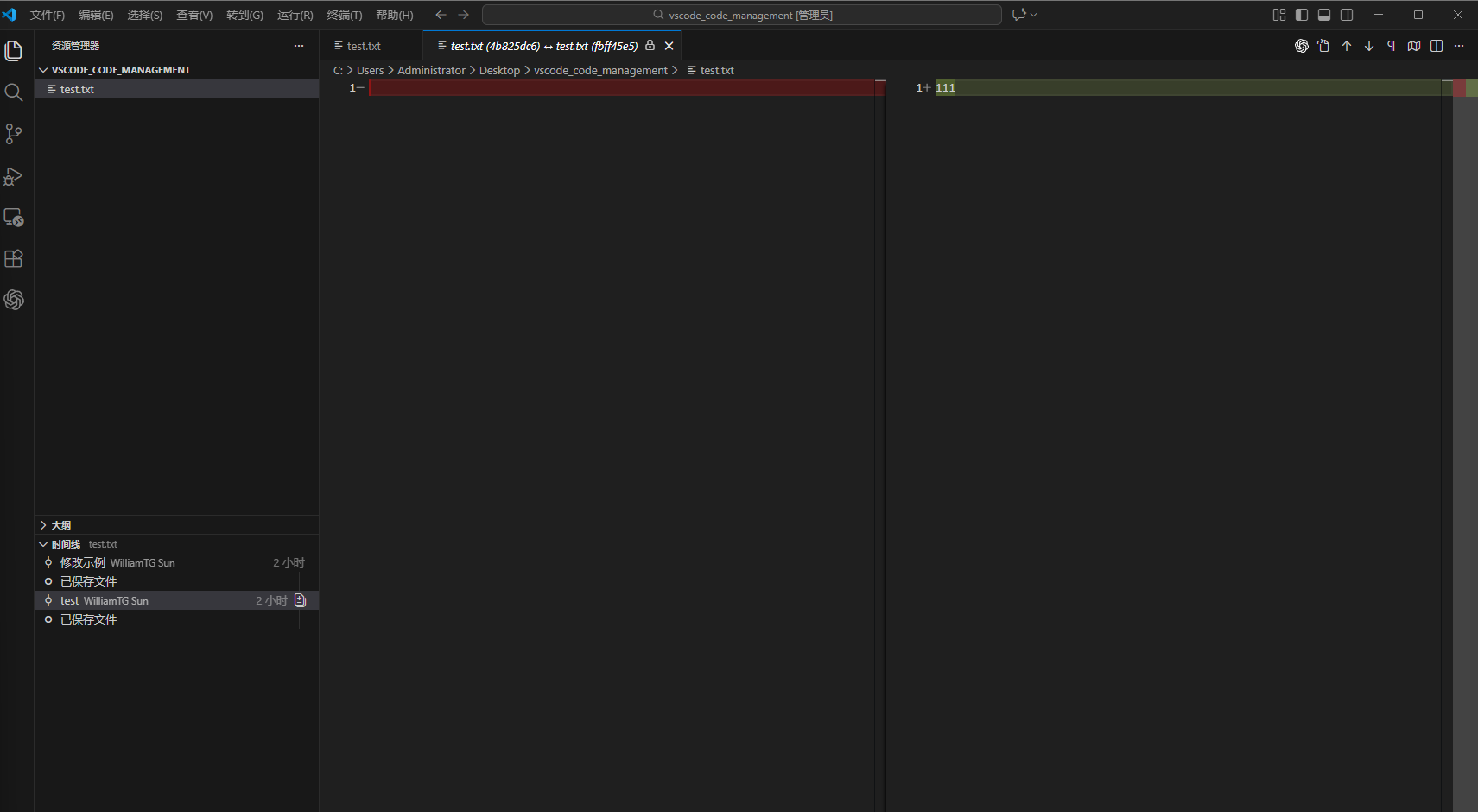Image resolution: width=1478 pixels, height=812 pixels.
Task: Expand the 大纲 outline section
Action: coord(176,525)
